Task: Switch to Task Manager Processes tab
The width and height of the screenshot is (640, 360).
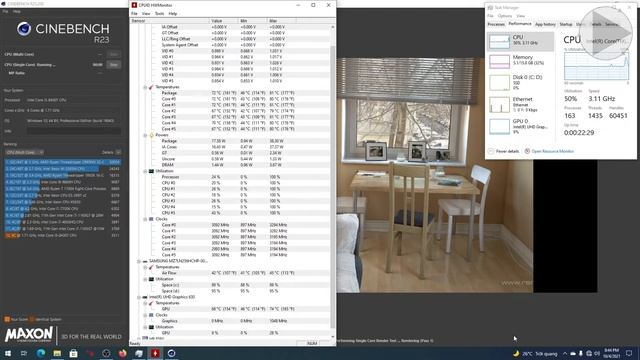Action: tap(496, 24)
